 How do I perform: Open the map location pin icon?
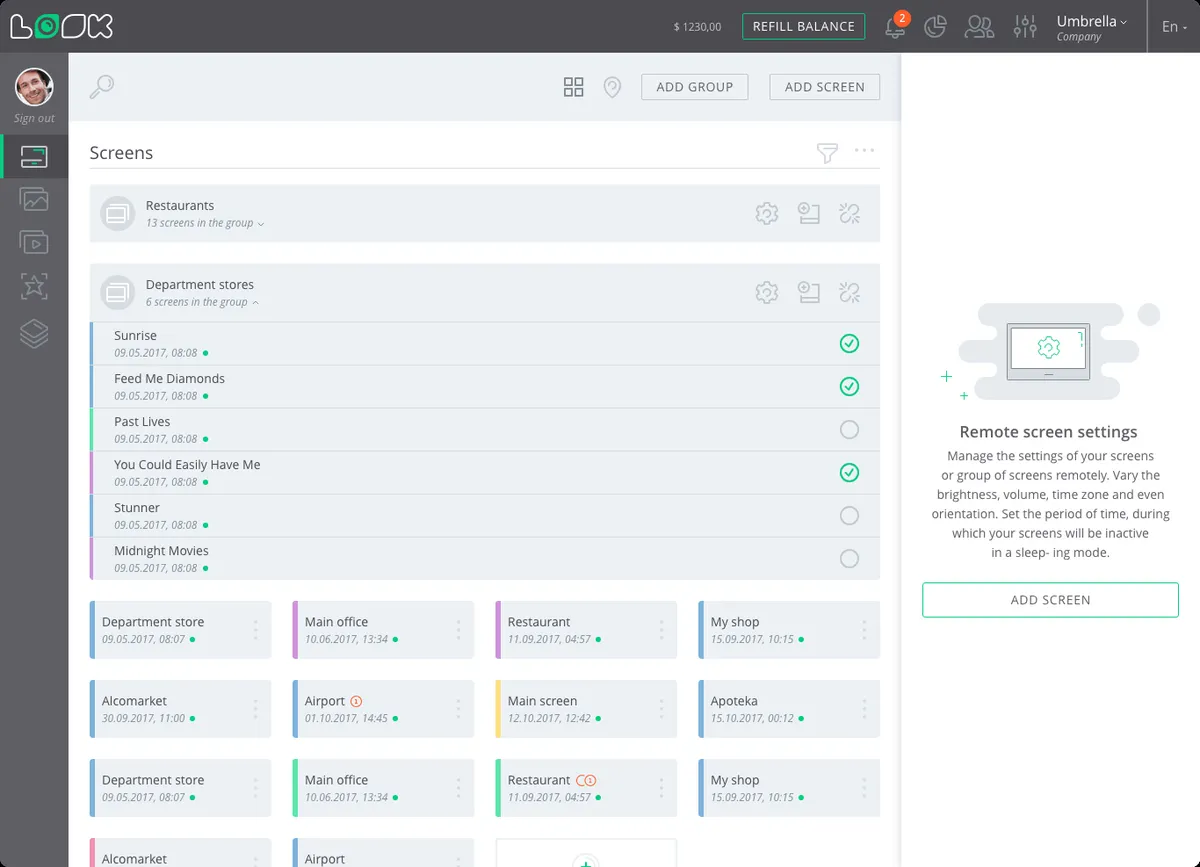coord(612,87)
